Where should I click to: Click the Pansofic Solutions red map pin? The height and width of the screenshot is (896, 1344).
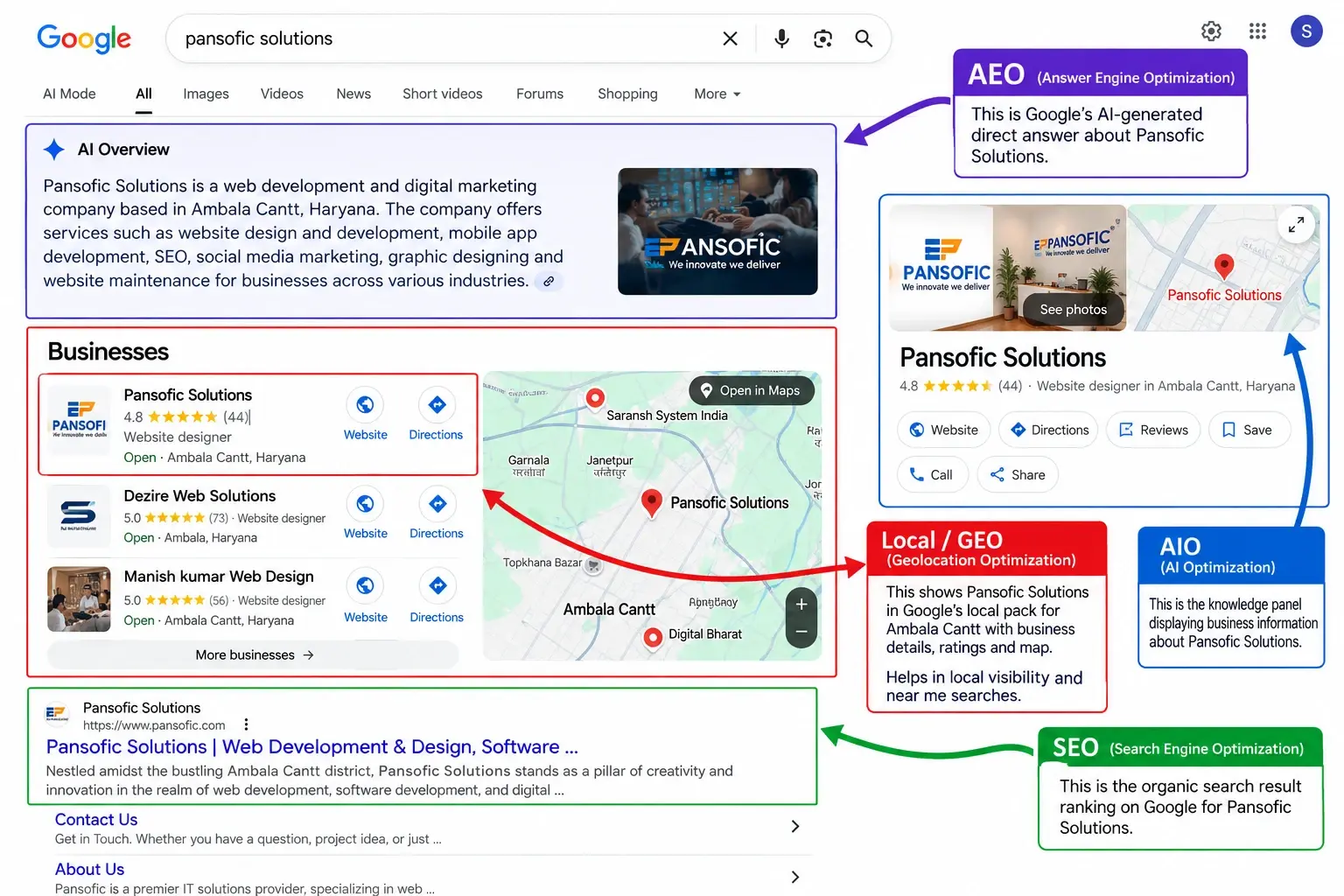(x=651, y=502)
